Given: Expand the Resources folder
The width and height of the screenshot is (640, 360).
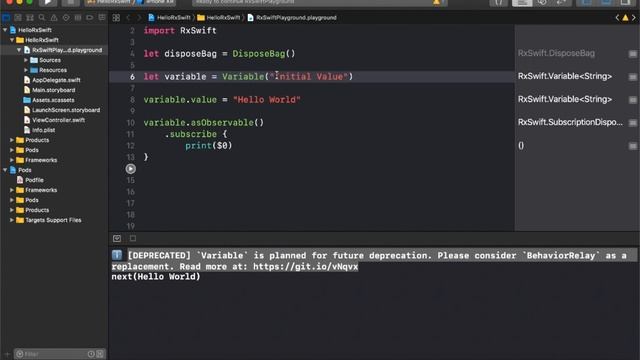Looking at the screenshot, I should [26, 70].
